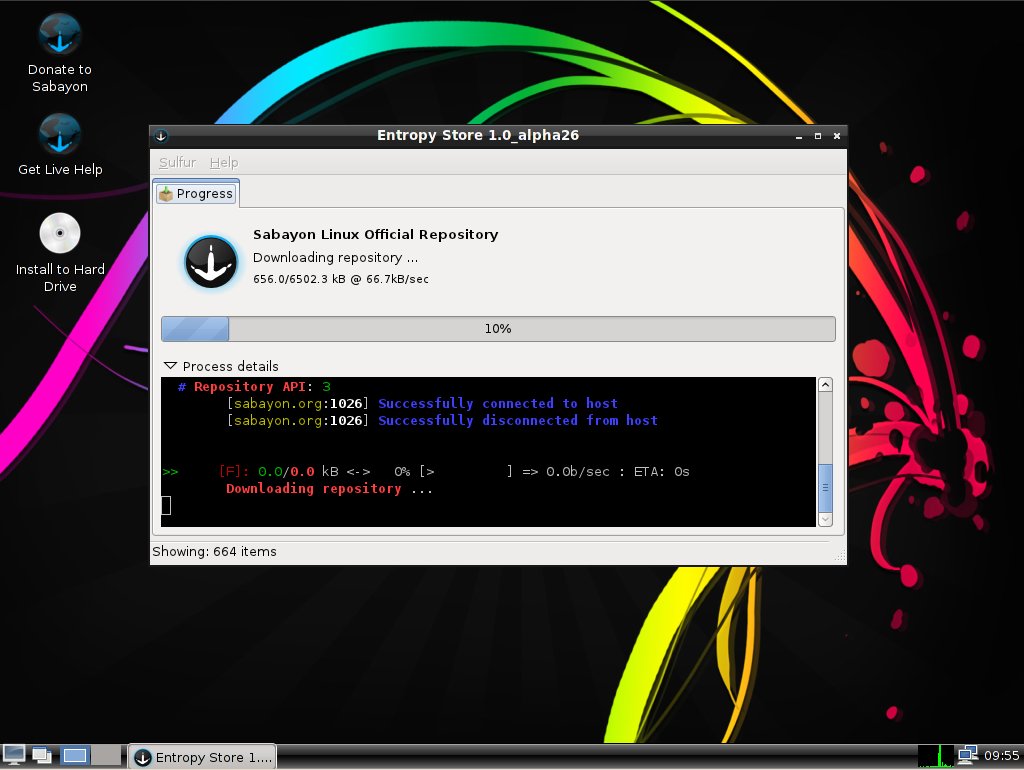This screenshot has height=770, width=1024.
Task: Click the 'ETA: 0s' download status line
Action: pos(426,472)
